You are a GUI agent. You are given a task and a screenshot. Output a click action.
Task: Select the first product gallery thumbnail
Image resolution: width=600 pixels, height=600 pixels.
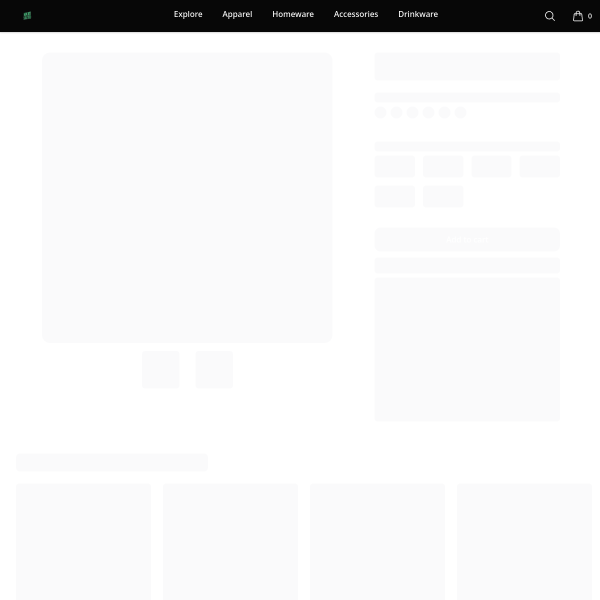click(161, 369)
